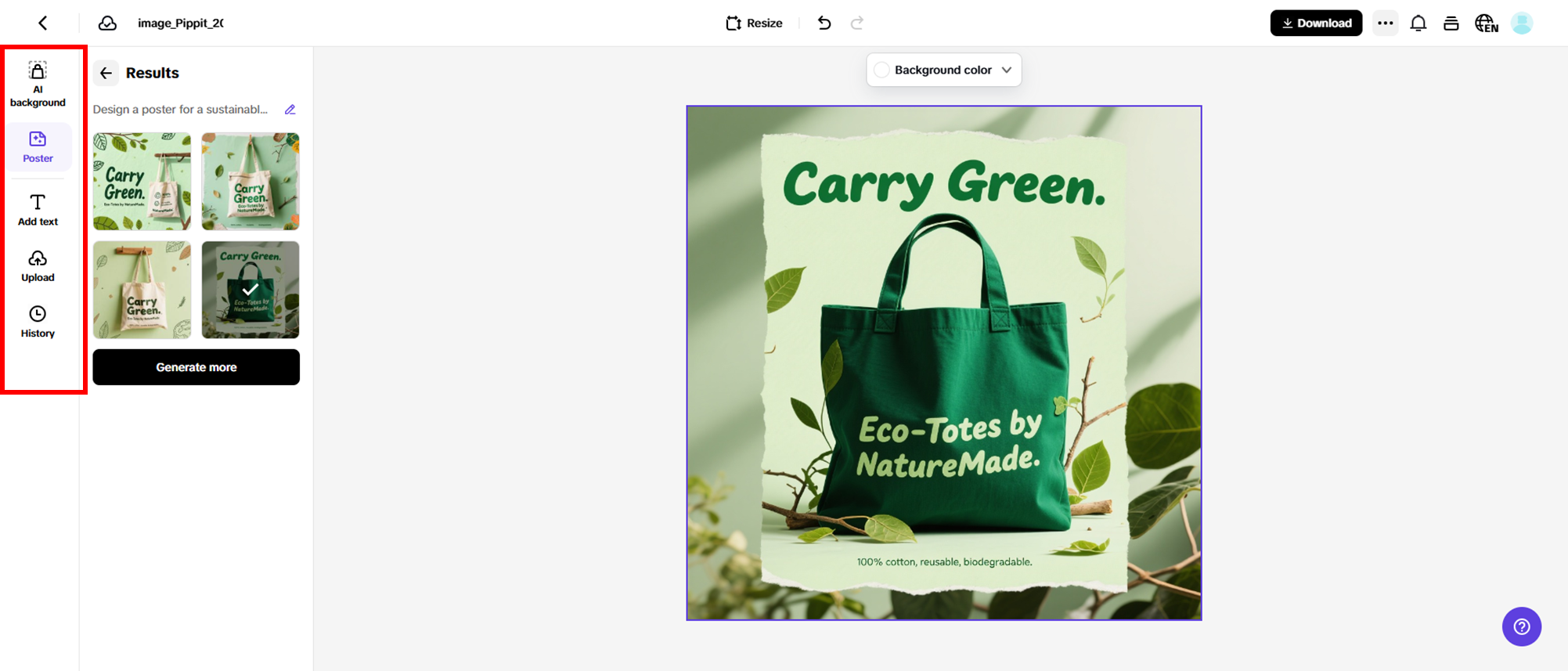Download the poster image
The image size is (1568, 671).
point(1316,23)
